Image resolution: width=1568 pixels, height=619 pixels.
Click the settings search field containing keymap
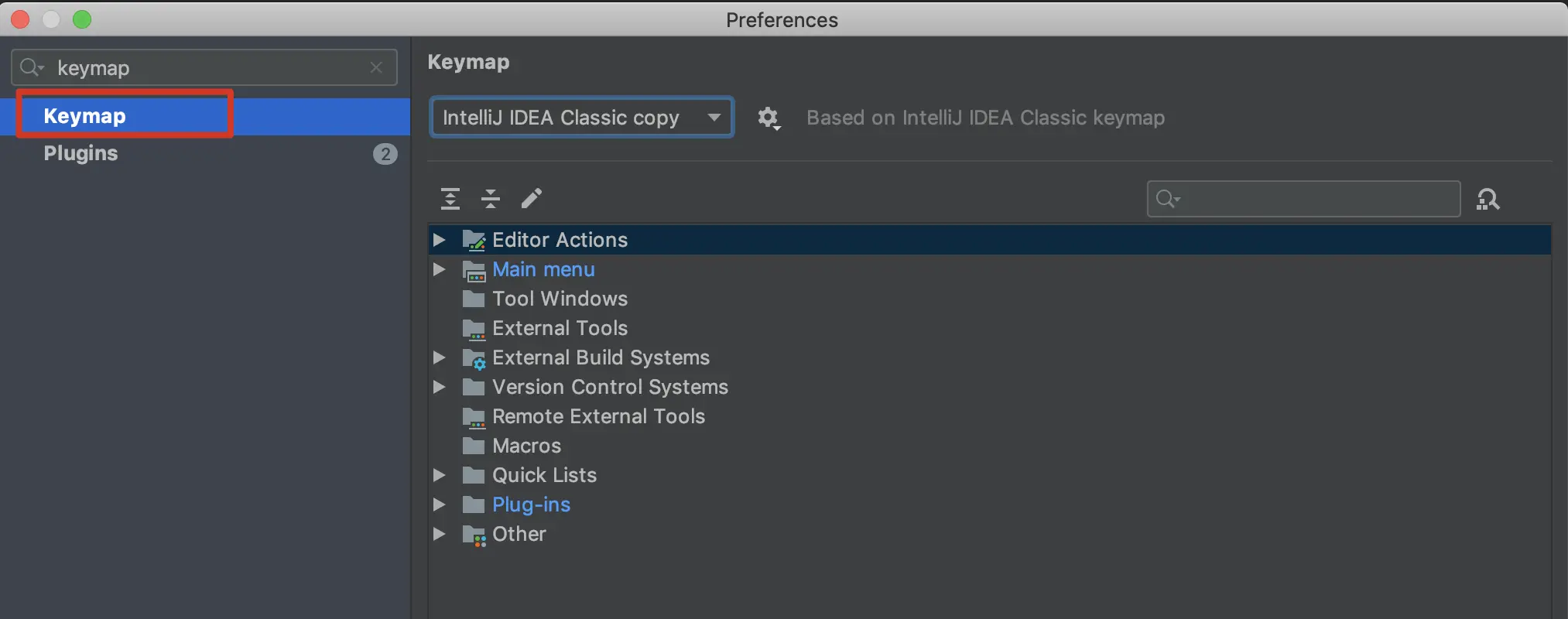click(209, 68)
